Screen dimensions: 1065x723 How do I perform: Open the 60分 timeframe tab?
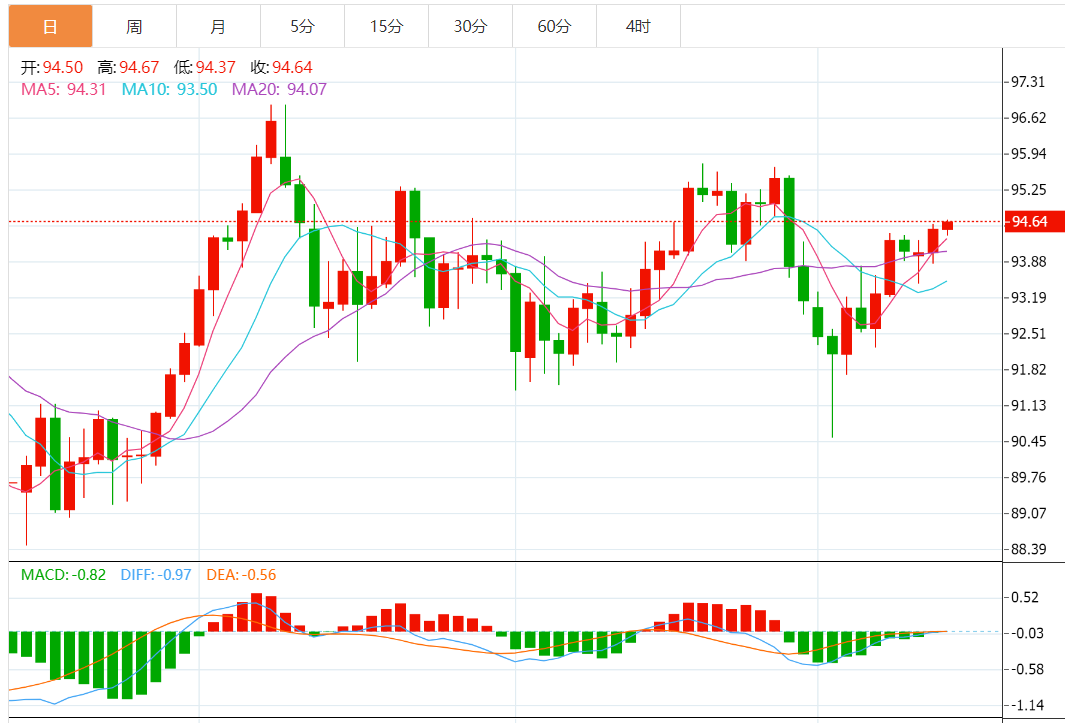(554, 27)
